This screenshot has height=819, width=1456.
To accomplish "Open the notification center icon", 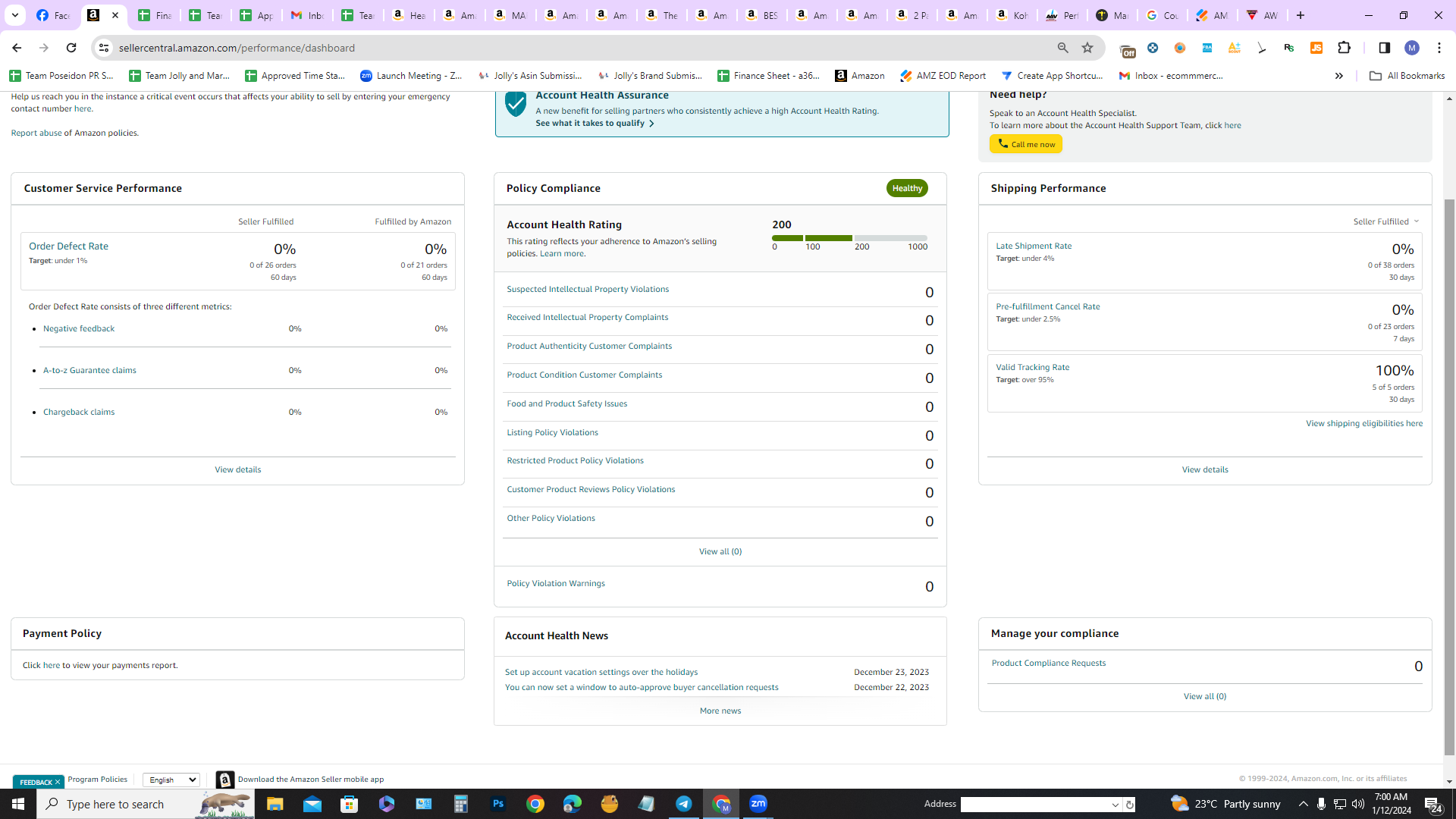I will [x=1432, y=804].
